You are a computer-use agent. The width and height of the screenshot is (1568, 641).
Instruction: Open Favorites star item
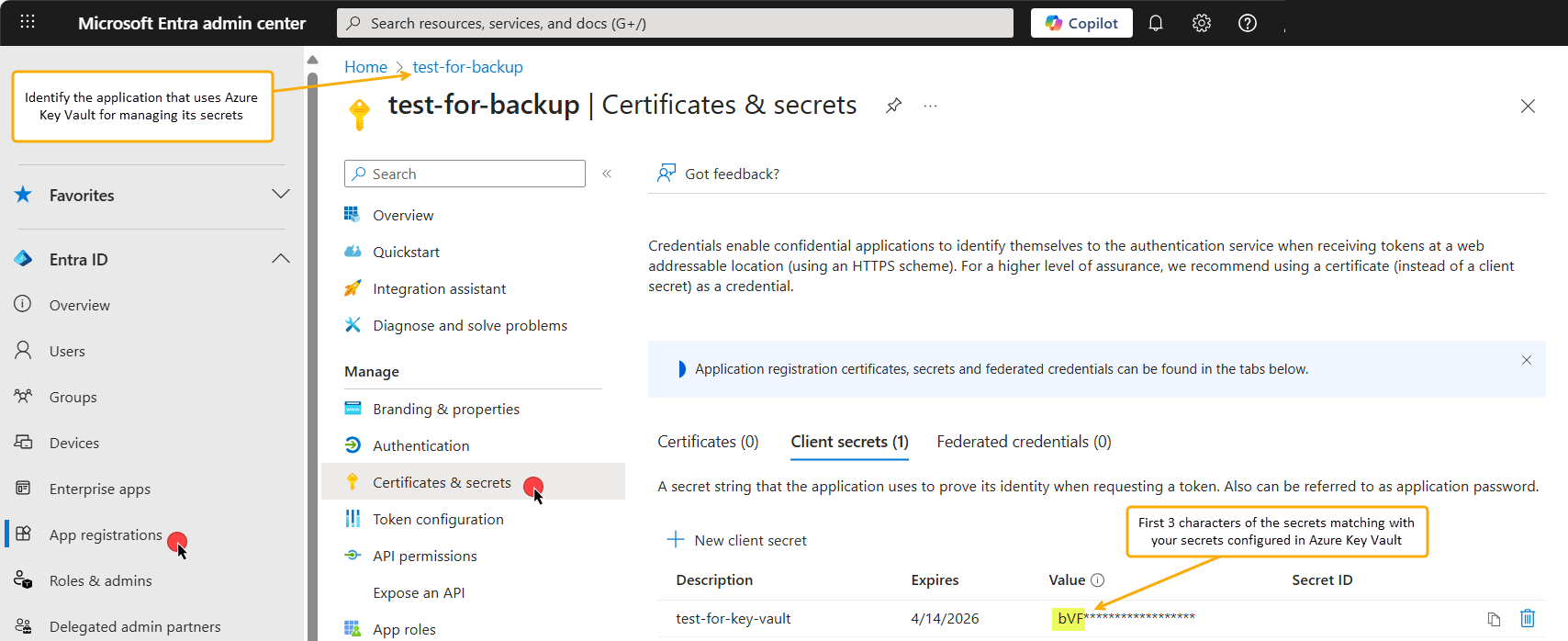(82, 196)
